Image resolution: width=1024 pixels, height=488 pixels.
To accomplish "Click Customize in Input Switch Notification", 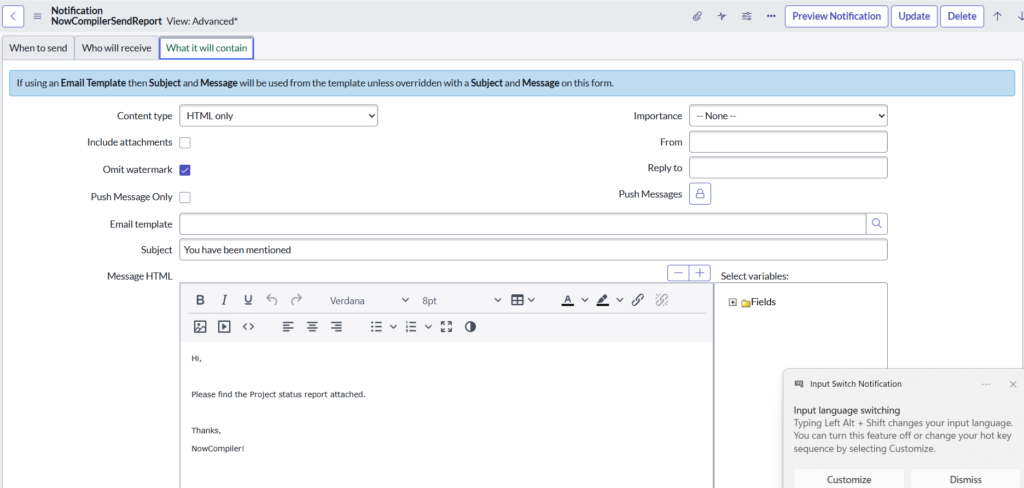I will click(x=849, y=479).
